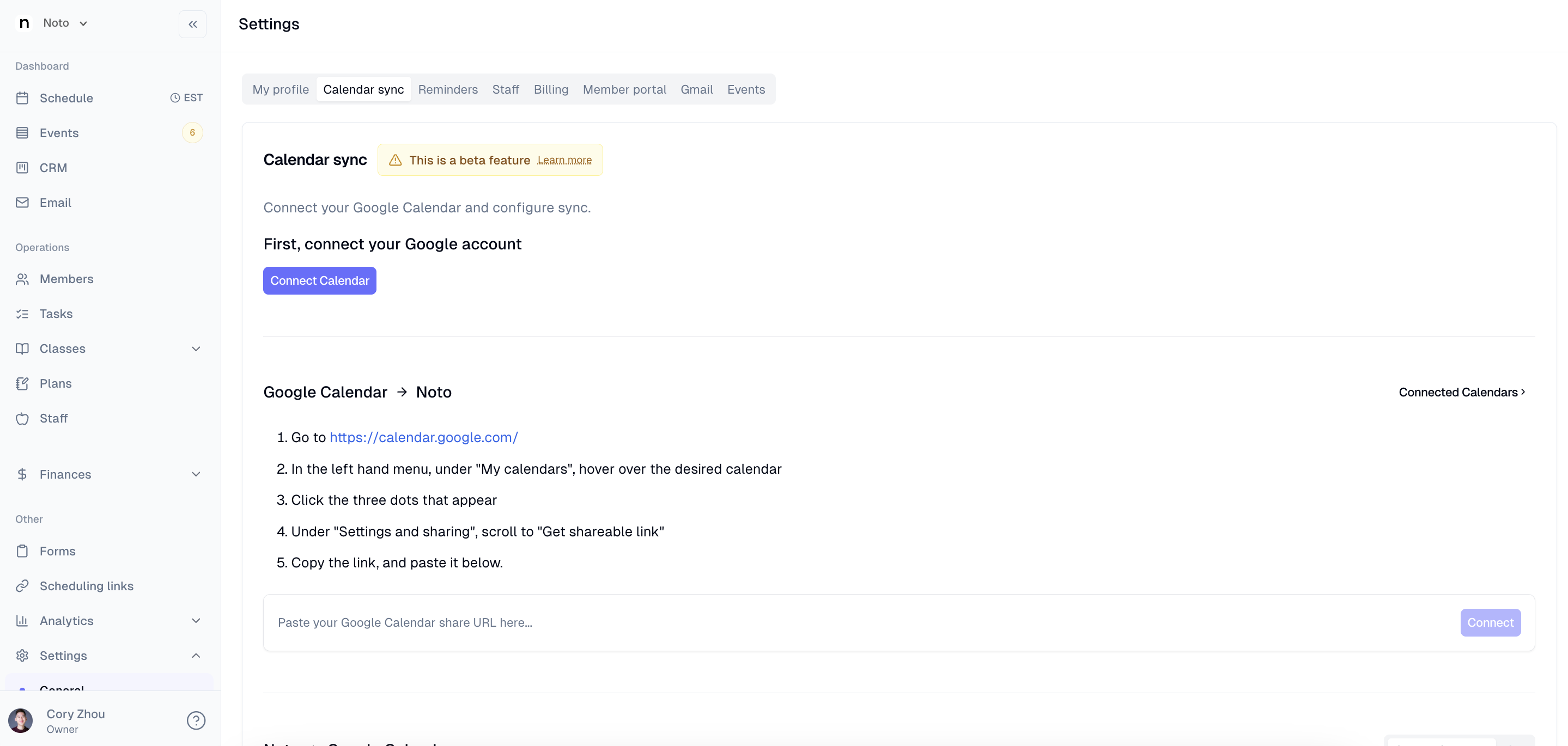The width and height of the screenshot is (1568, 746).
Task: Click the Plans notebook icon
Action: point(22,383)
